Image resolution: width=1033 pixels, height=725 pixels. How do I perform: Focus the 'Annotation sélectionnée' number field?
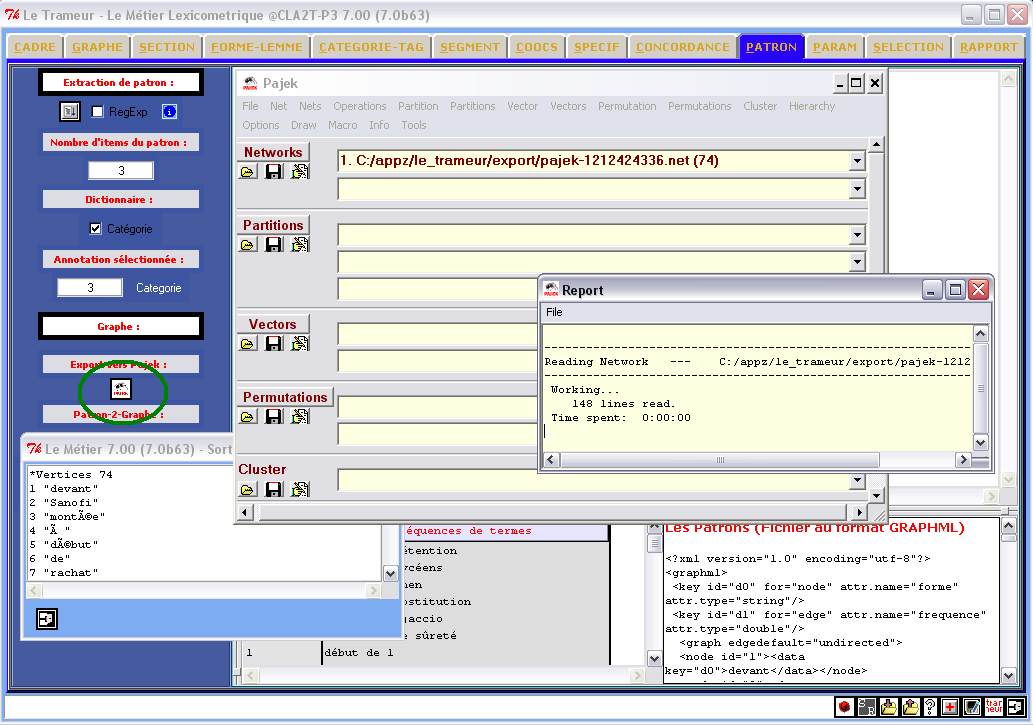click(90, 287)
